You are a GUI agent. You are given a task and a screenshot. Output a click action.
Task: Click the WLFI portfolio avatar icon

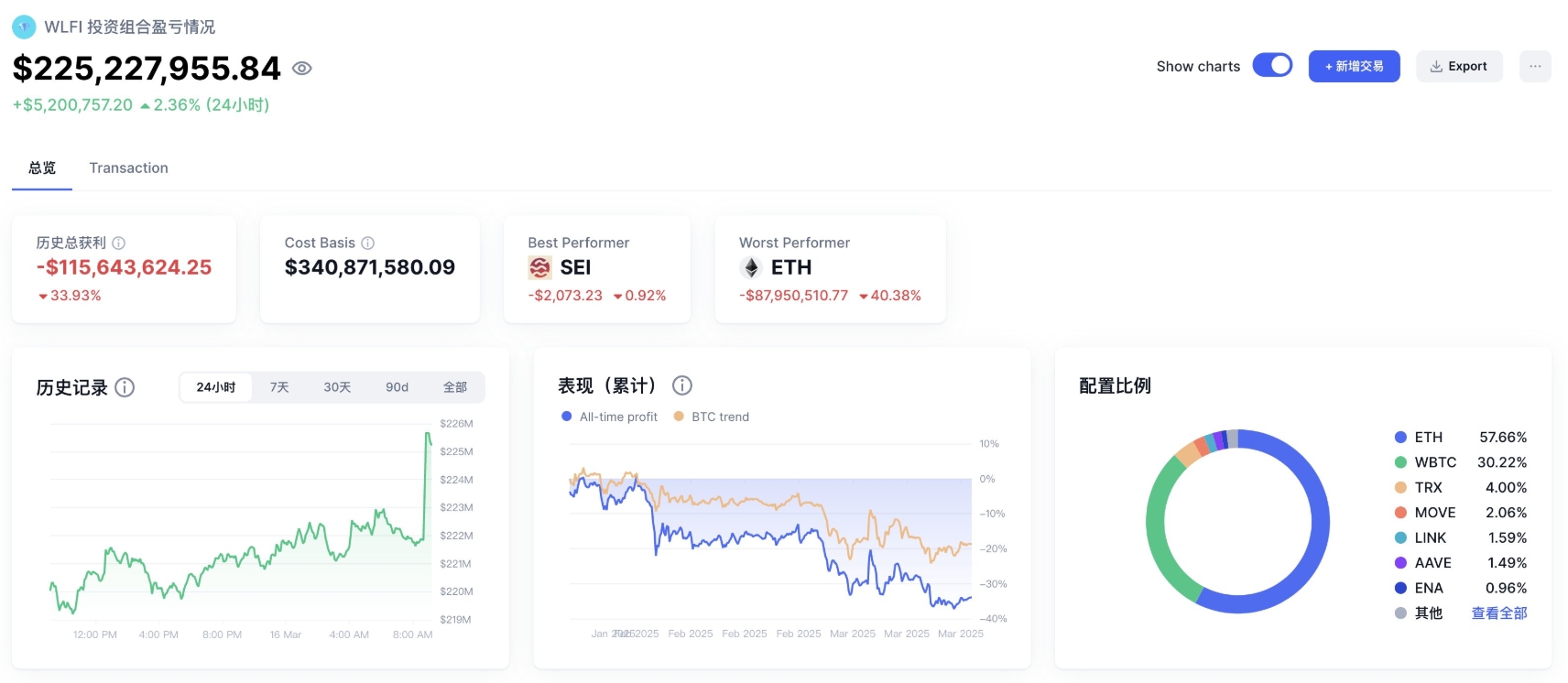click(x=24, y=27)
